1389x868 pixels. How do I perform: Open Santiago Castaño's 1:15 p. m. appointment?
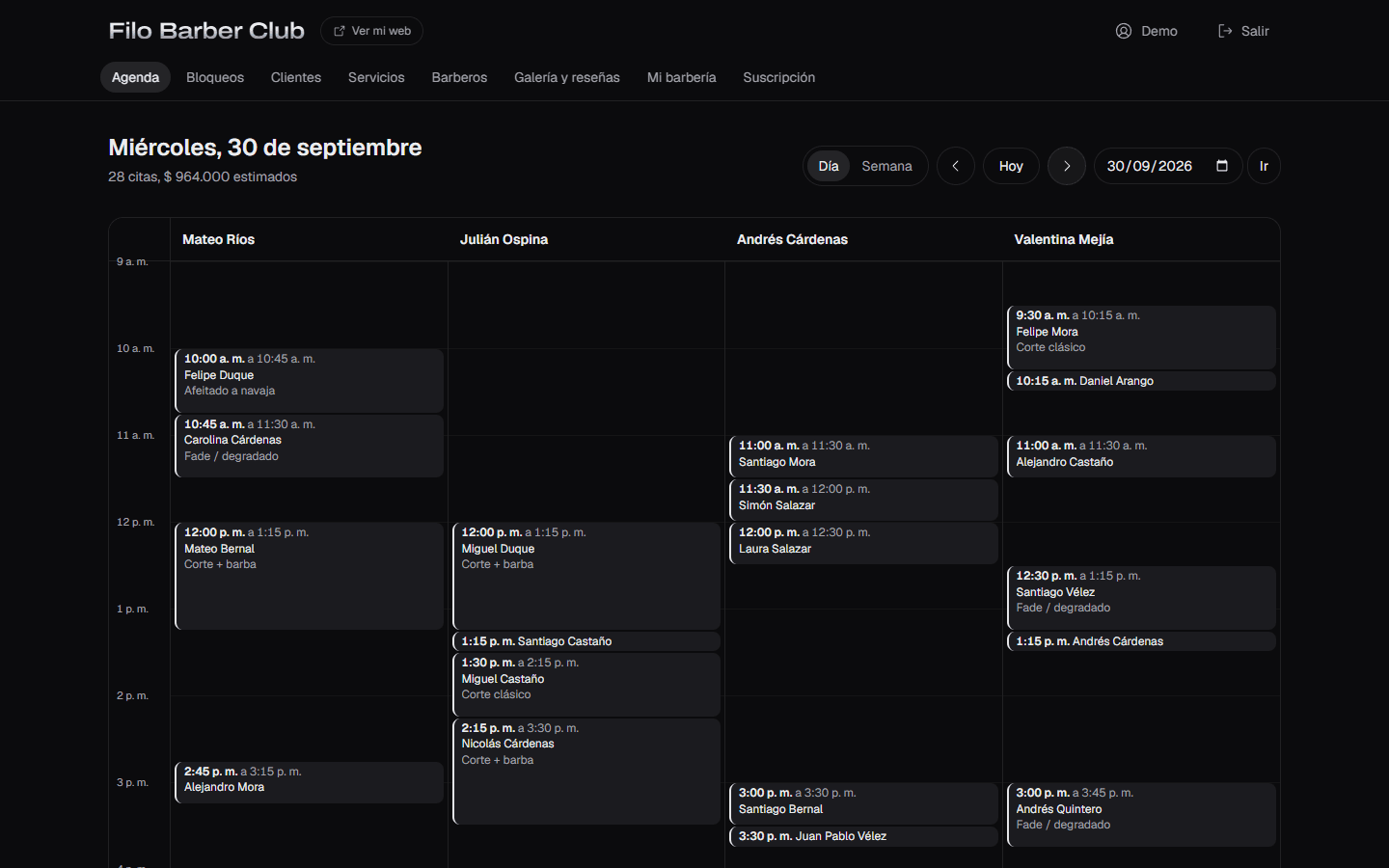[586, 641]
